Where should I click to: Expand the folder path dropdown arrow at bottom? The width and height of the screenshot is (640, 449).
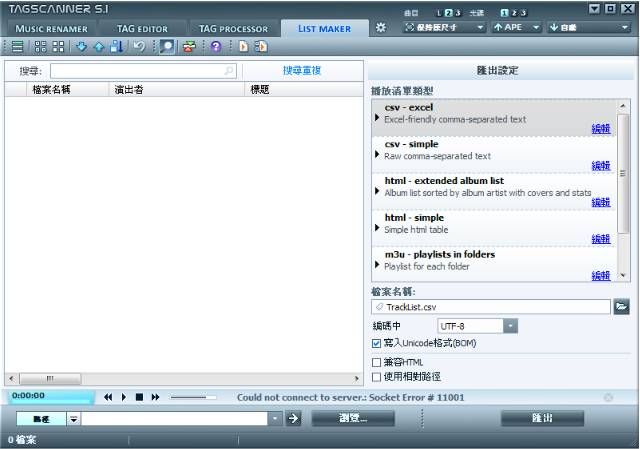275,419
